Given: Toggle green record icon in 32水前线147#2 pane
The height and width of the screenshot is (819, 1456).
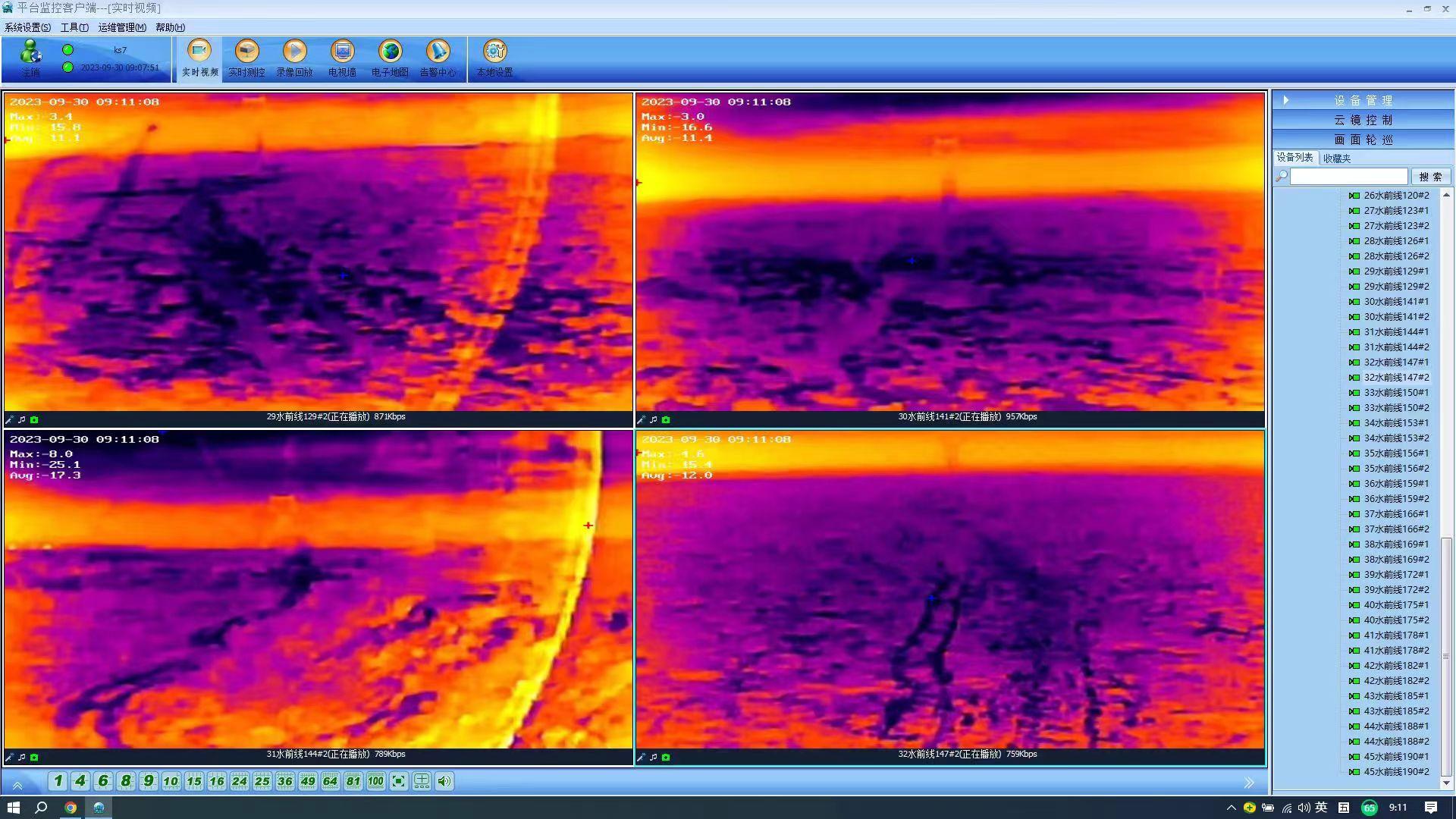Looking at the screenshot, I should (x=666, y=757).
